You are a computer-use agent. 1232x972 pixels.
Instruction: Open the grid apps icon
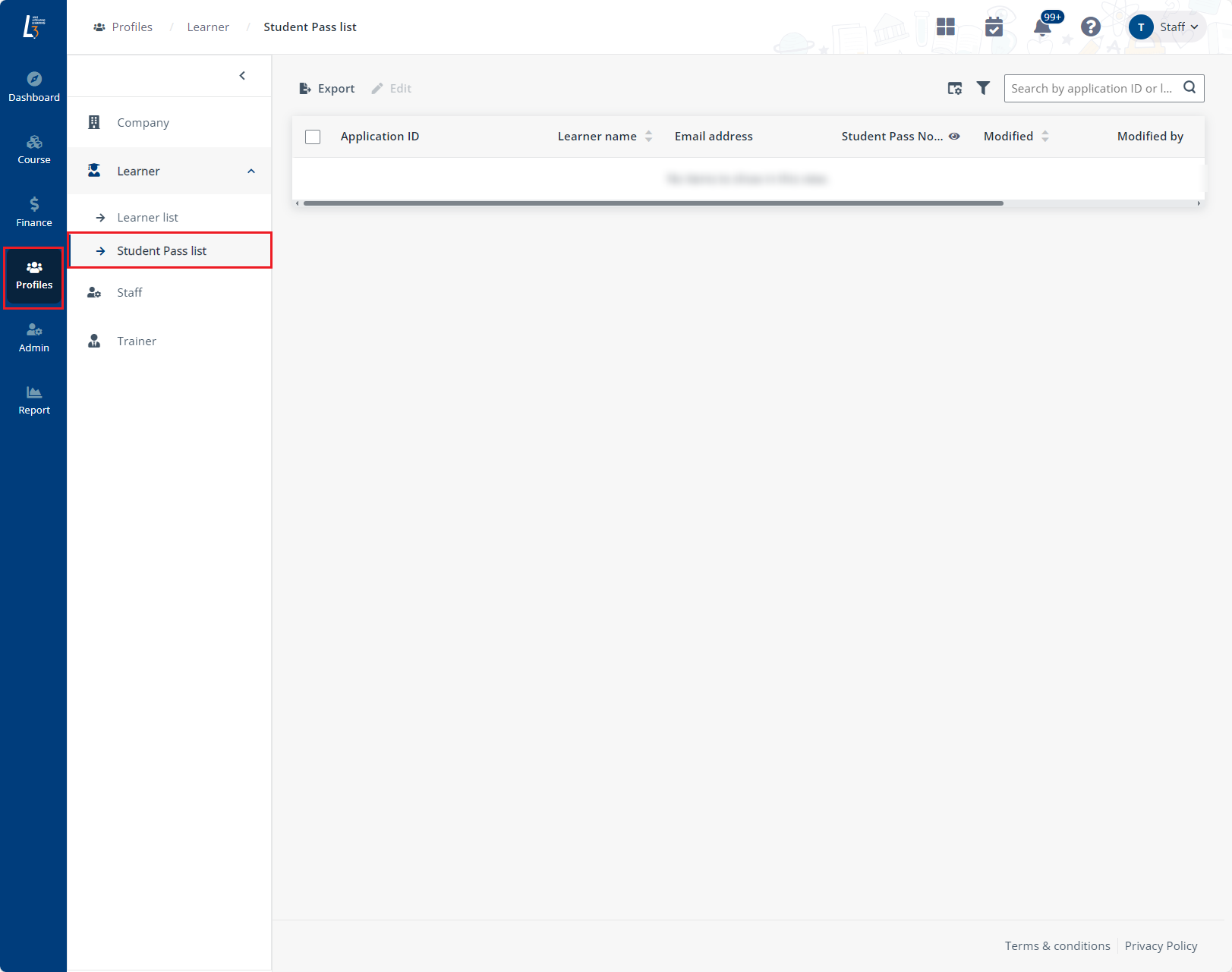click(945, 27)
